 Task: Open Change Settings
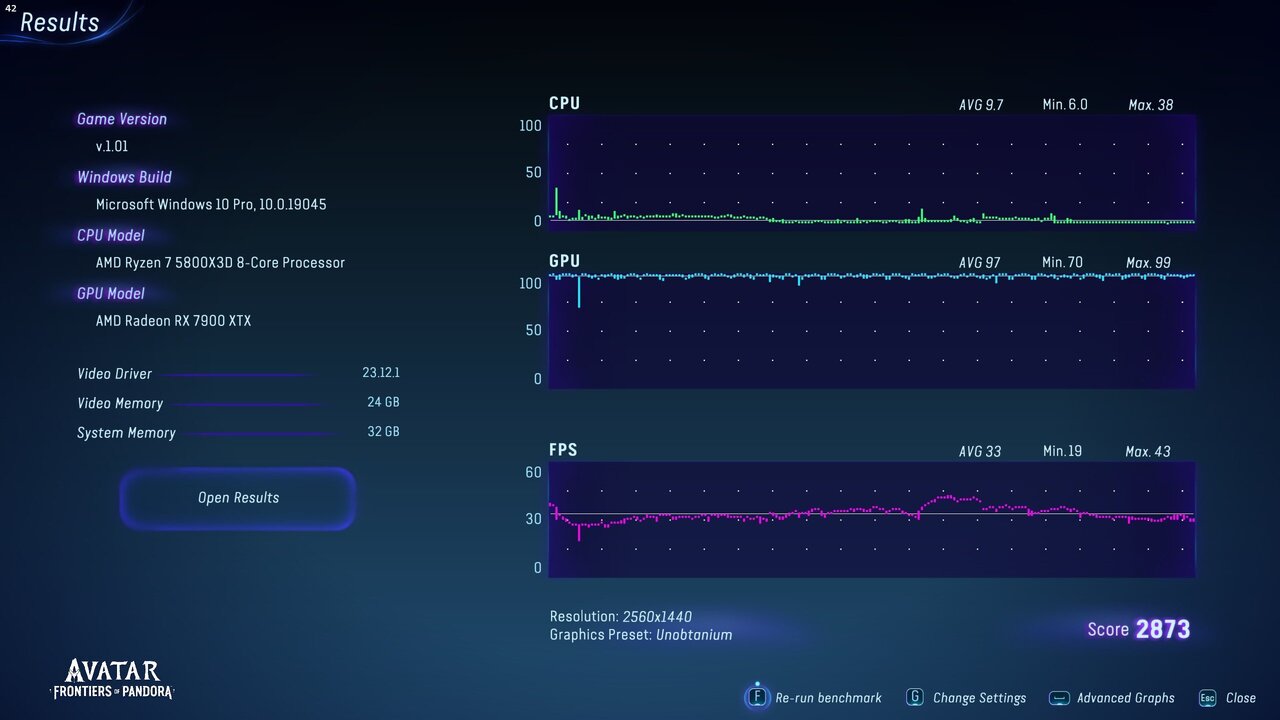coord(979,698)
